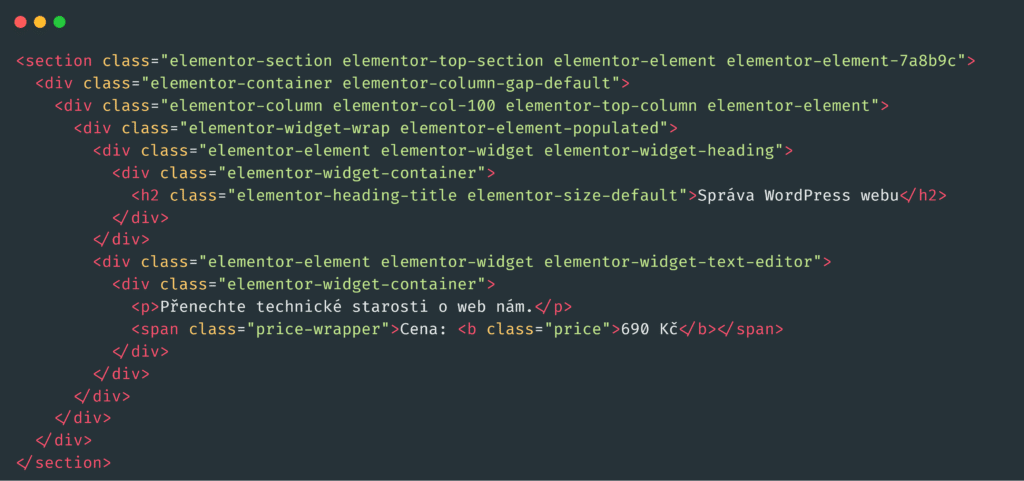Click the 690 Kč price text
The image size is (1024, 481).
650,329
